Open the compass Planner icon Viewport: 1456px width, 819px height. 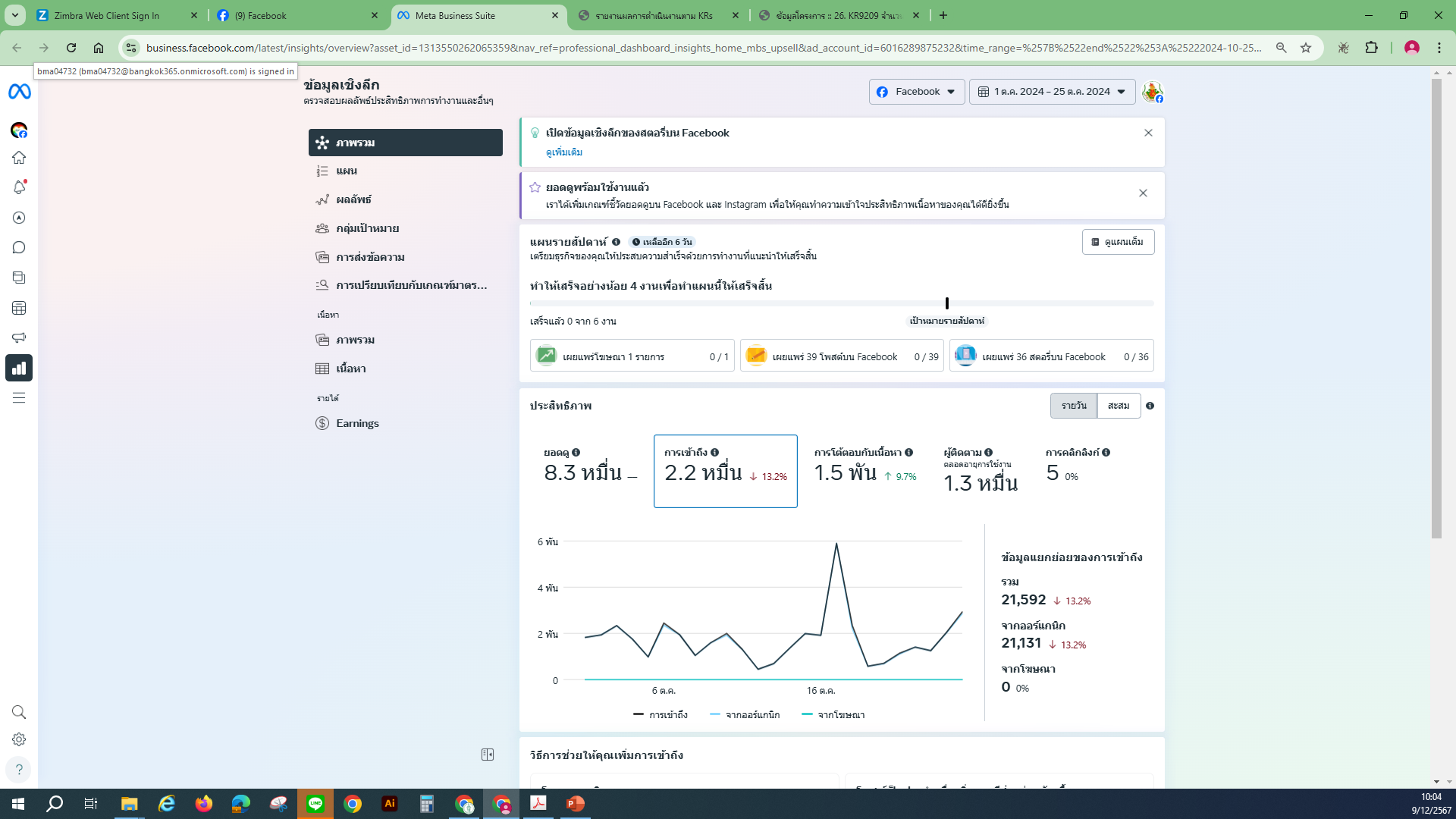pos(19,218)
